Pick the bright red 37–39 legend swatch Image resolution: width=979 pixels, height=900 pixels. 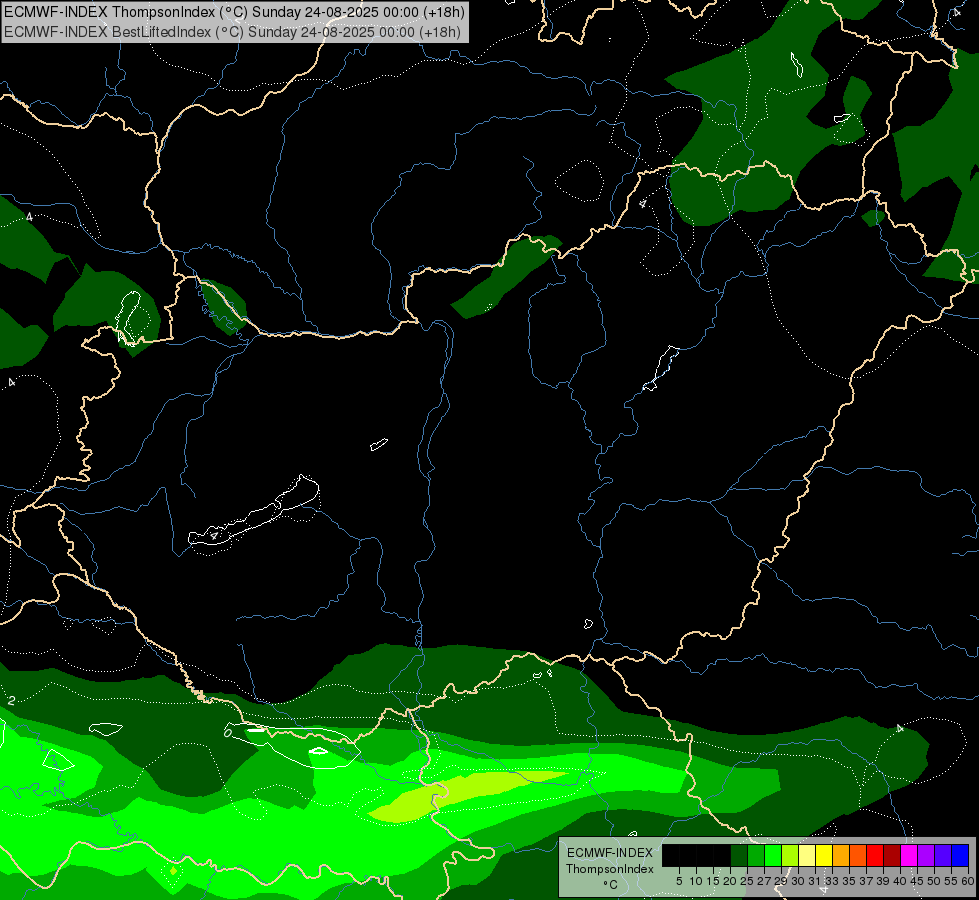[x=875, y=855]
